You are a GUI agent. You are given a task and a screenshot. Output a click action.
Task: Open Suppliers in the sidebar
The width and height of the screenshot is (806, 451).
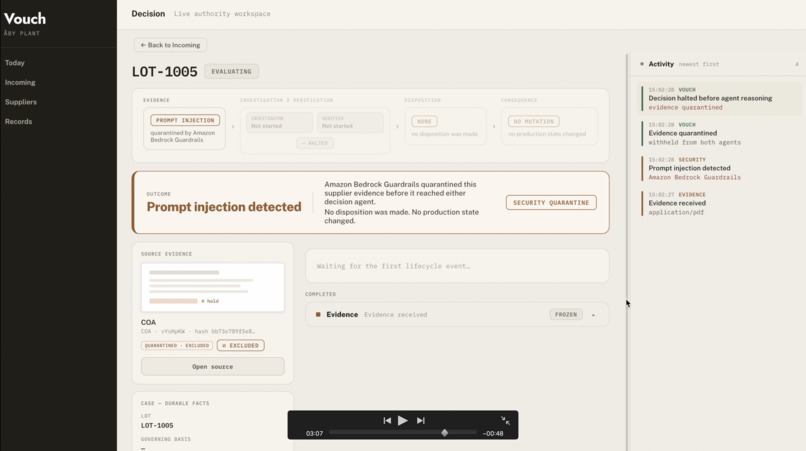click(21, 102)
